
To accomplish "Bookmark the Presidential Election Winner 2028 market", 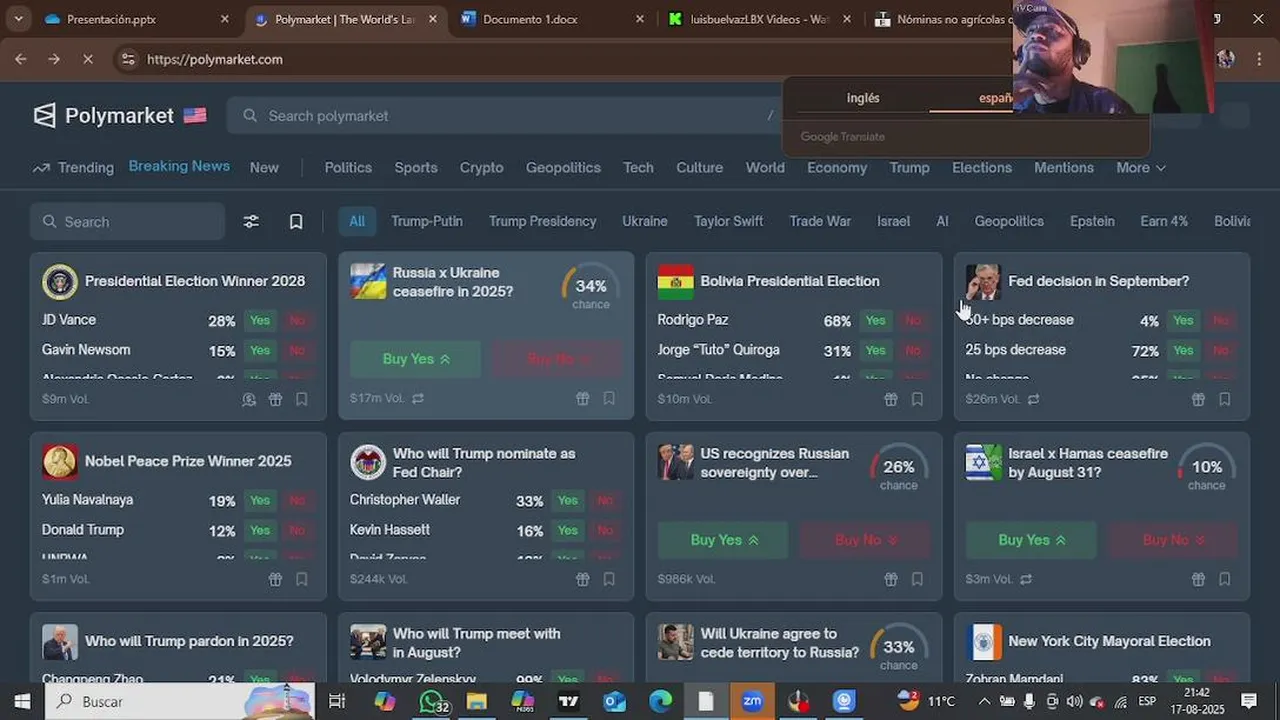I will (x=302, y=399).
